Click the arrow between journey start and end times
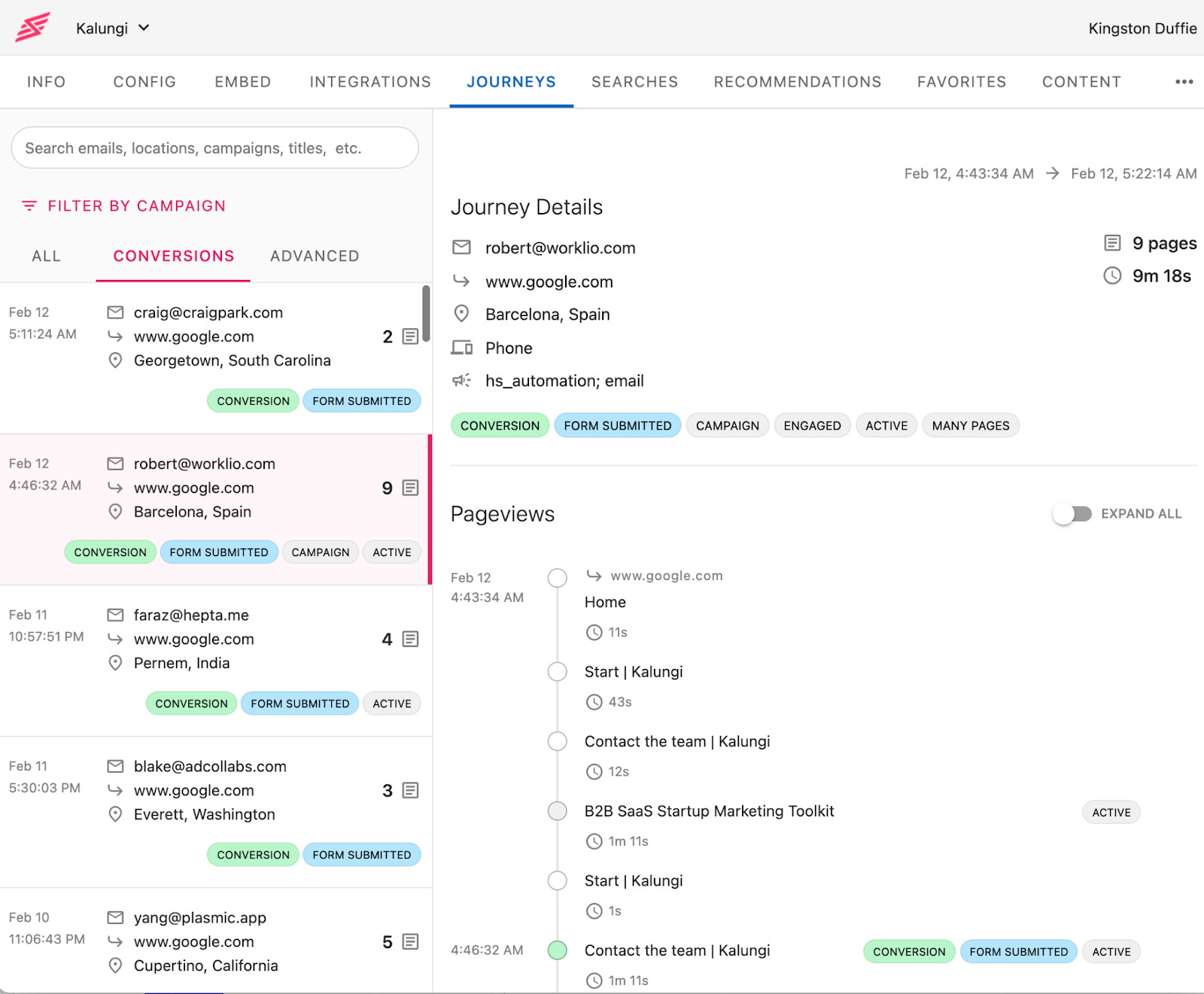The image size is (1204, 994). click(x=1052, y=174)
